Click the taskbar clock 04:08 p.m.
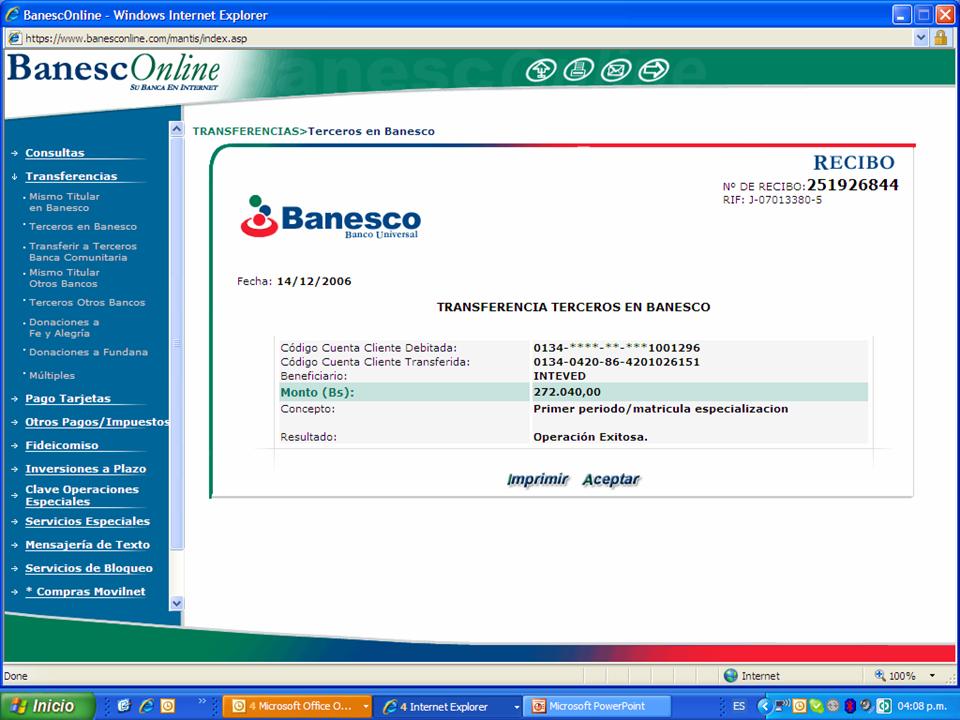Screen dimensions: 960x720 click(921, 706)
